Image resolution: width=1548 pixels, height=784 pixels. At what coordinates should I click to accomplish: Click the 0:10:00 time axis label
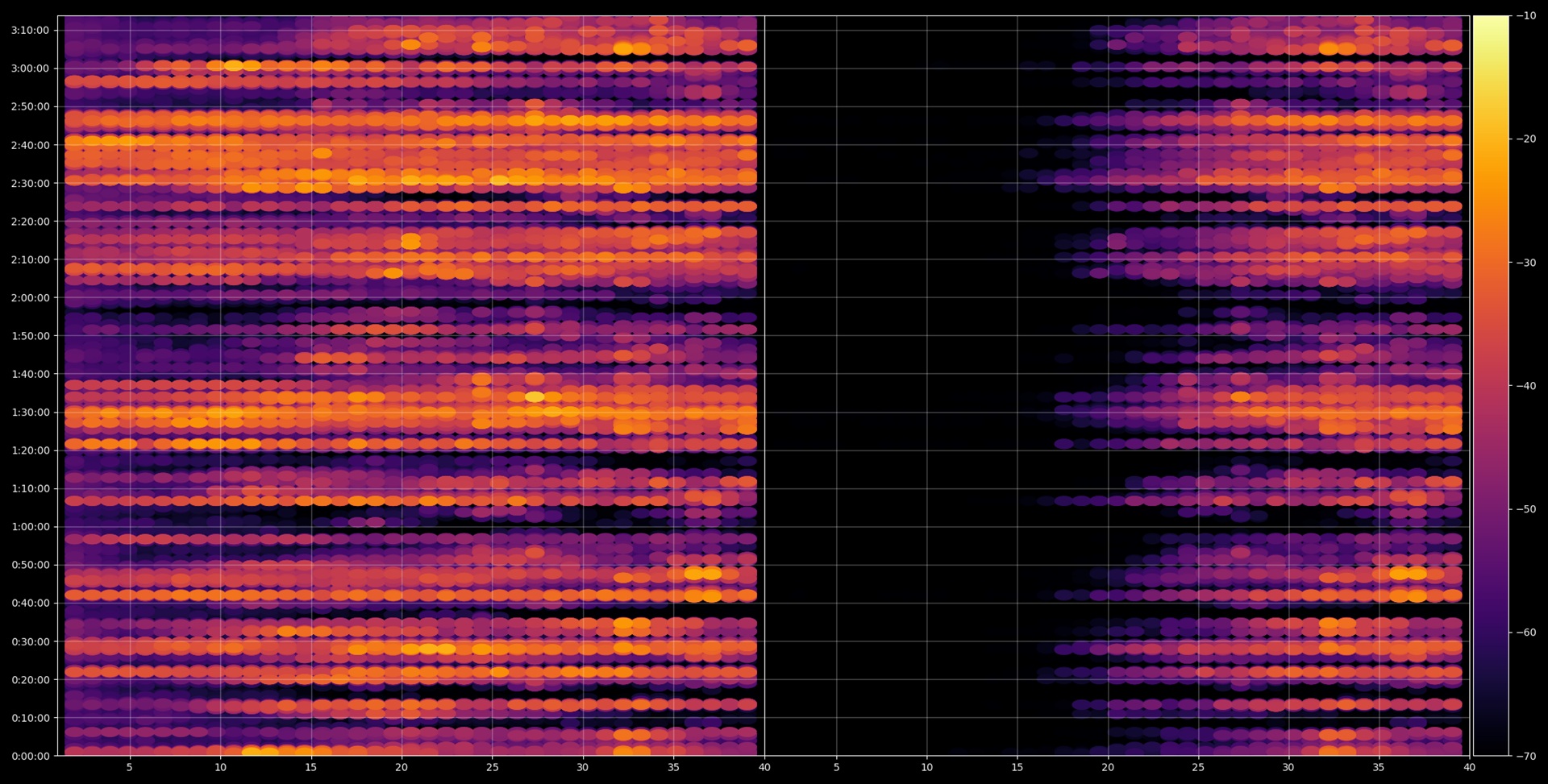point(30,718)
